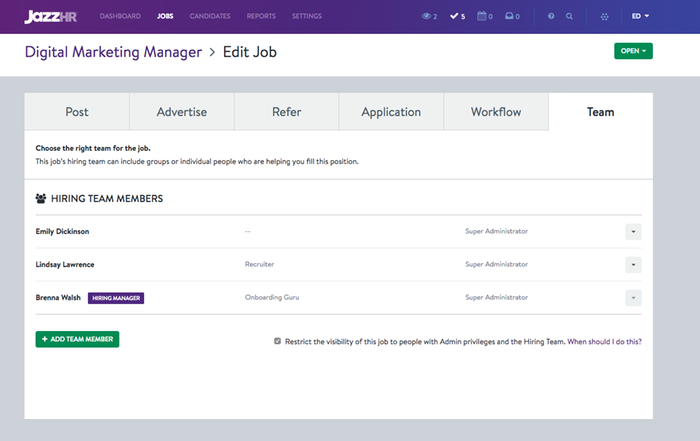Click Brenna Walsh's Hiring Manager badge
Viewport: 700px width, 441px height.
[116, 298]
